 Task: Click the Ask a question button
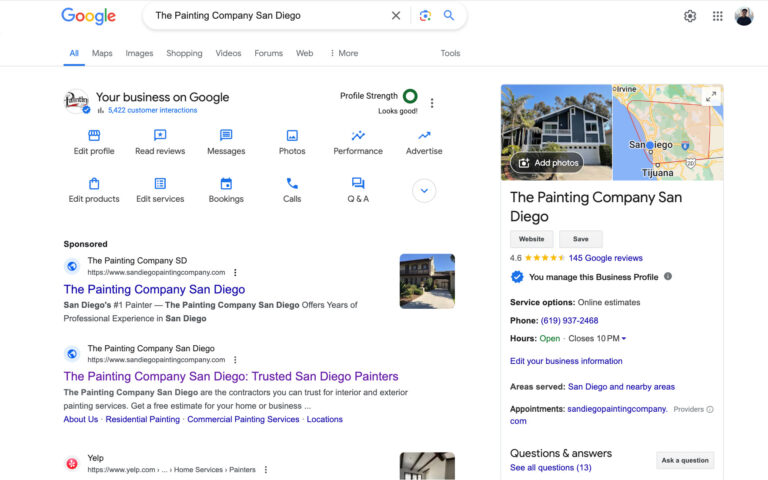tap(685, 460)
